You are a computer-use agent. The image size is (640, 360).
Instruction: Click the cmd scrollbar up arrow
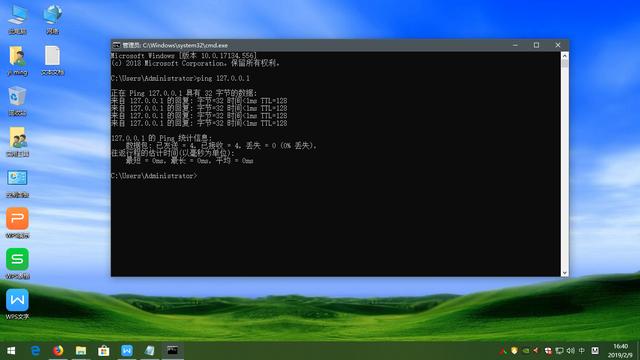click(565, 56)
